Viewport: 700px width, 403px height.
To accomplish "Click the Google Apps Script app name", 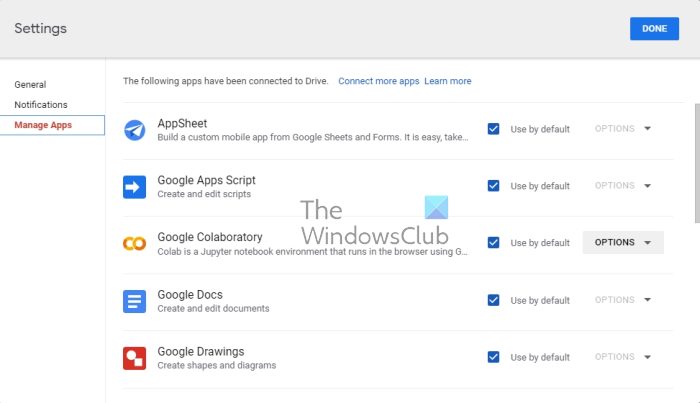I will (x=206, y=180).
